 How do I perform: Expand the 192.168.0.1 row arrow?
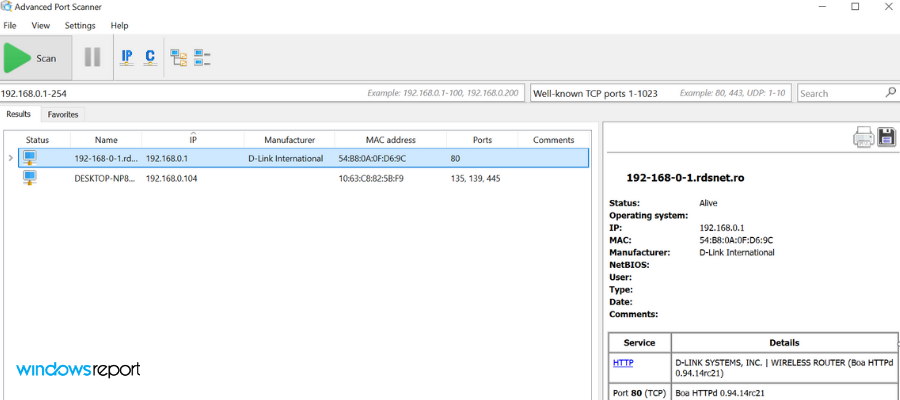point(11,158)
